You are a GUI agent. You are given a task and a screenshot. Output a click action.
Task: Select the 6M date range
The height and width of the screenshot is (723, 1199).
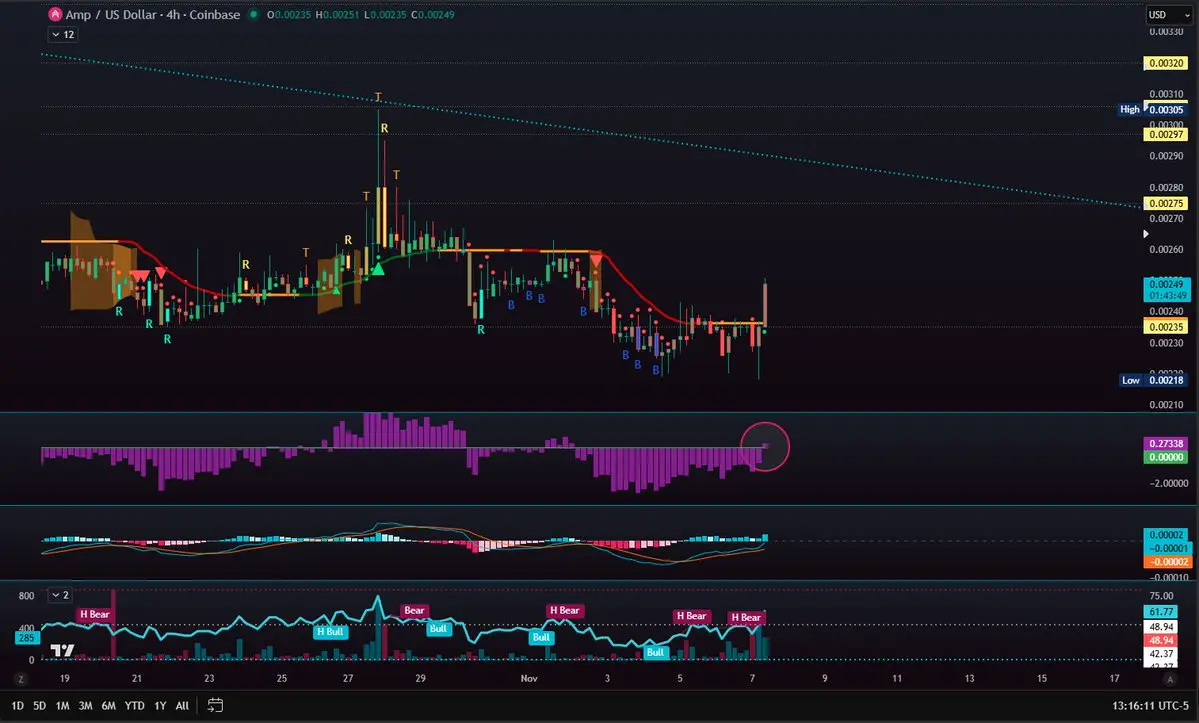coord(109,705)
